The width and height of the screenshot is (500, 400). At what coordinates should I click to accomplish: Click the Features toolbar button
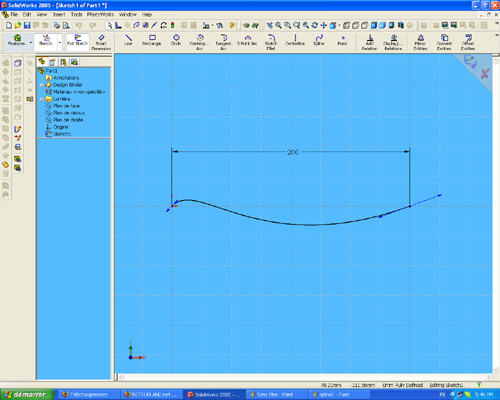point(17,40)
